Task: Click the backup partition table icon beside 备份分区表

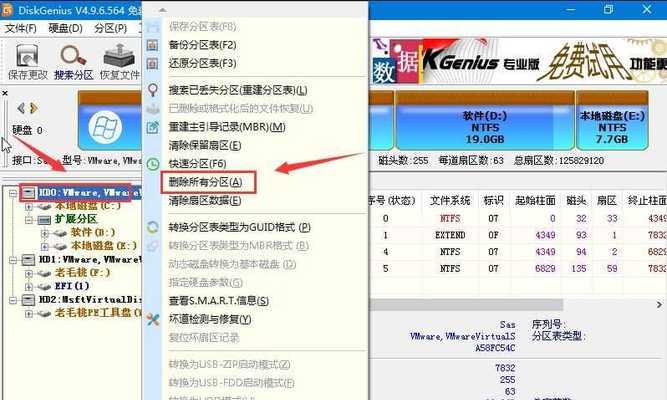Action: tap(152, 45)
